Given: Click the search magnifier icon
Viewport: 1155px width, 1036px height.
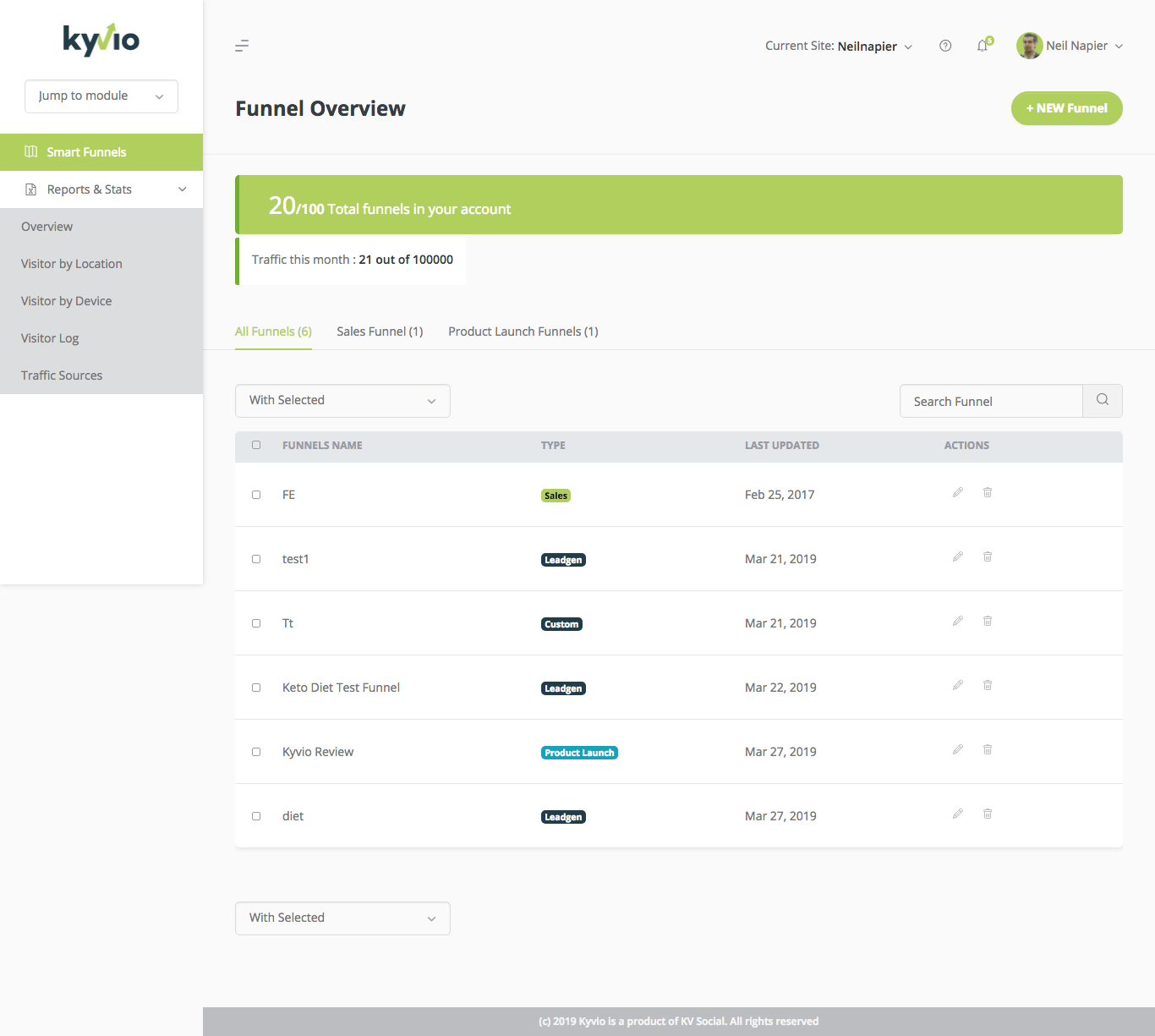Looking at the screenshot, I should click(1103, 400).
